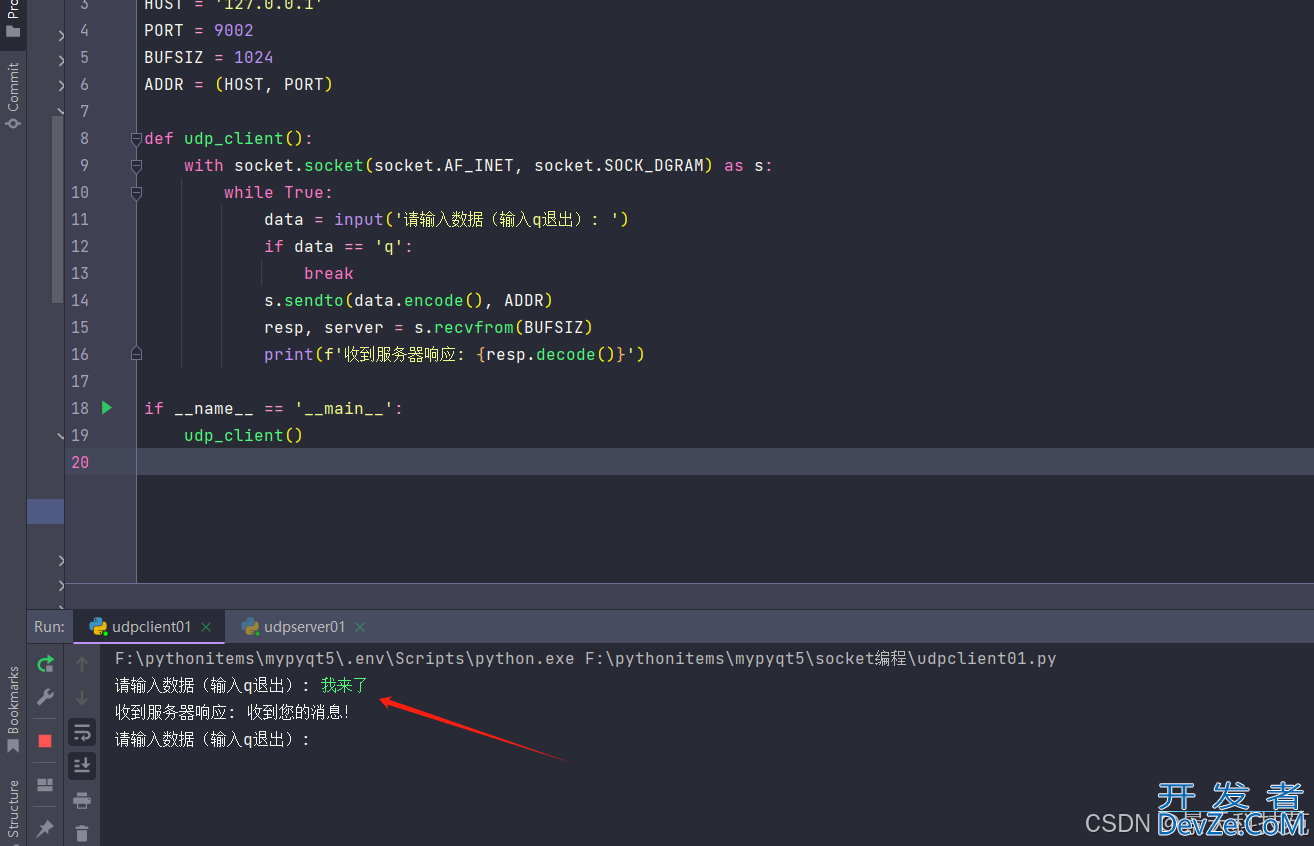Open the Project tool window folder icon
Image resolution: width=1314 pixels, height=846 pixels.
coord(13,31)
